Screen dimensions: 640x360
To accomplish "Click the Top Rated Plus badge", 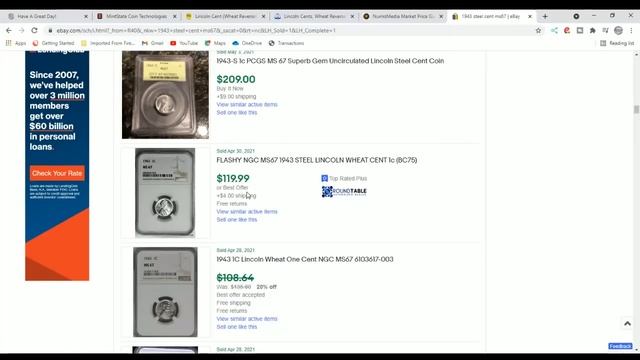I will tap(344, 178).
